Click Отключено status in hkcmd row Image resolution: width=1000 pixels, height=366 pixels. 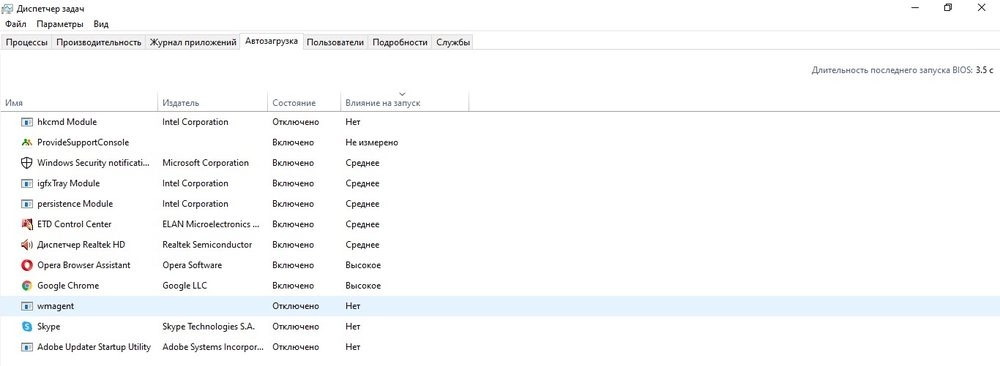(x=295, y=122)
